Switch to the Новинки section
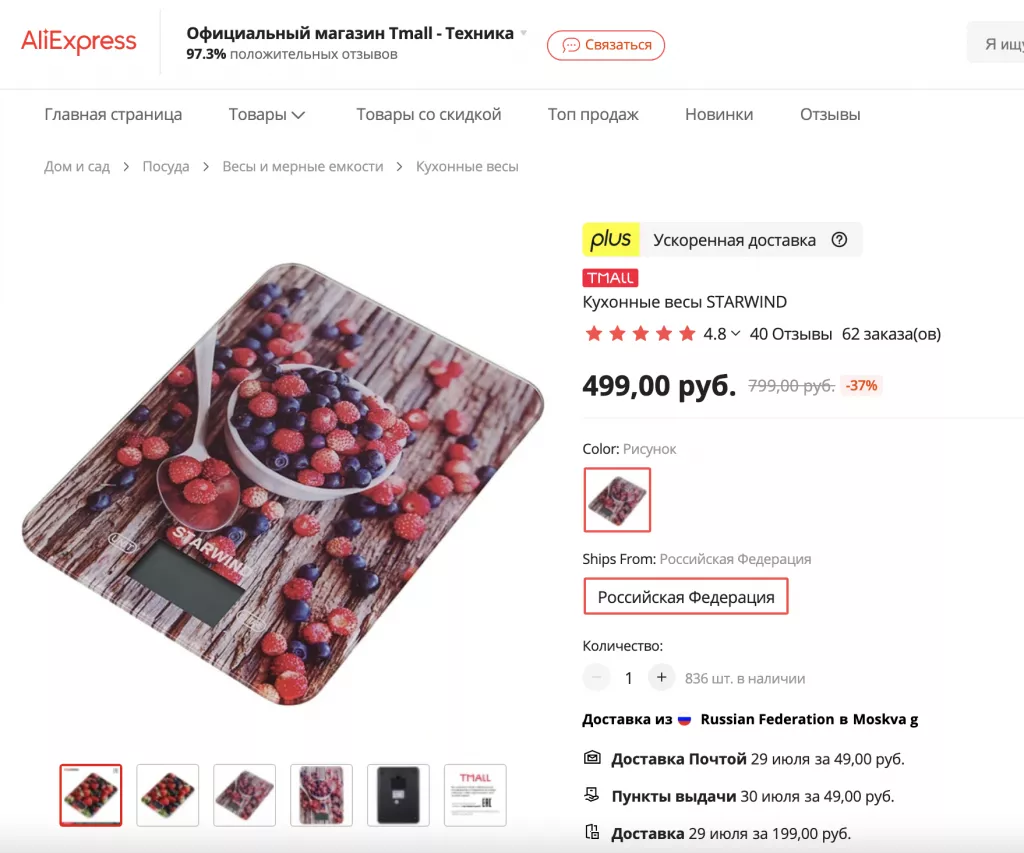1024x853 pixels. pyautogui.click(x=719, y=114)
